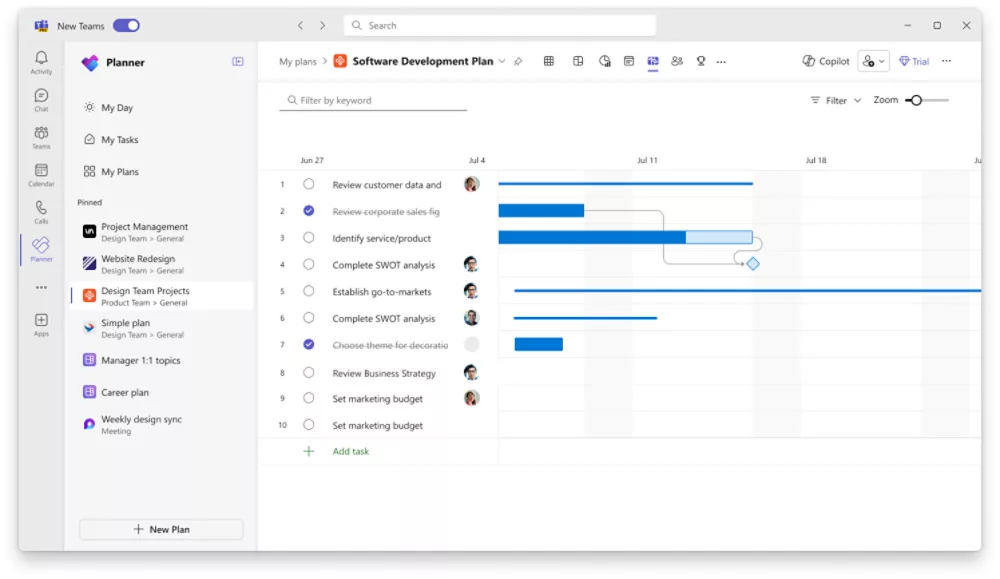Turn off the New Teams toggle

tap(126, 26)
